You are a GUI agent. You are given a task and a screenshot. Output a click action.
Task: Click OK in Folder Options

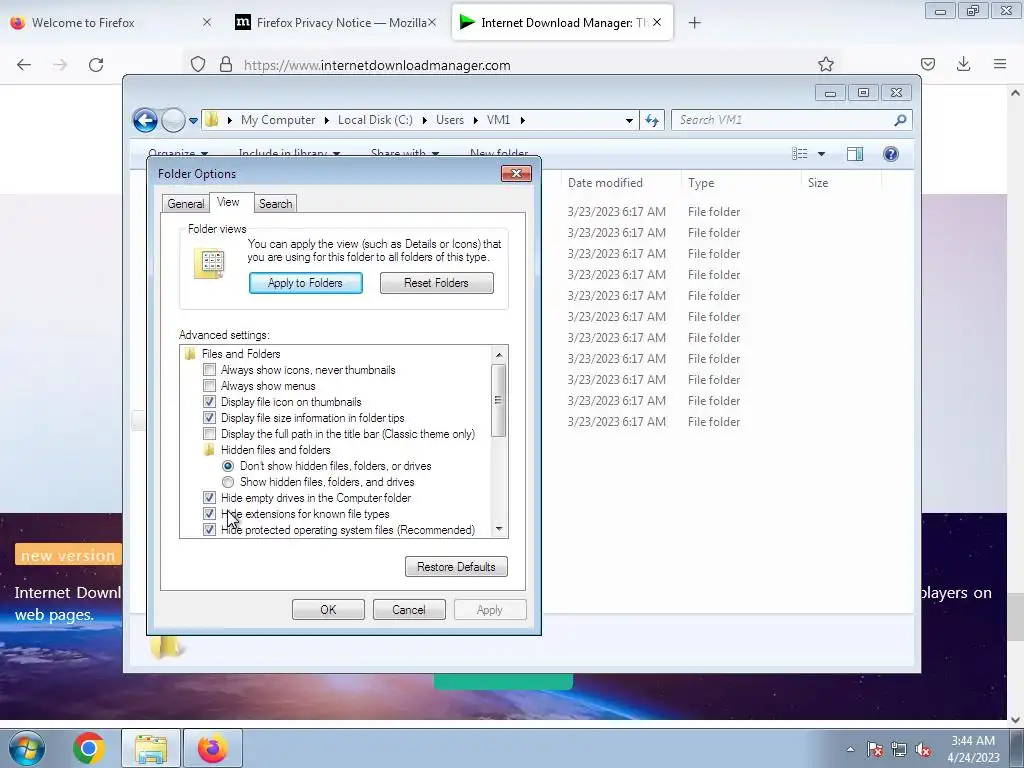[x=328, y=610]
